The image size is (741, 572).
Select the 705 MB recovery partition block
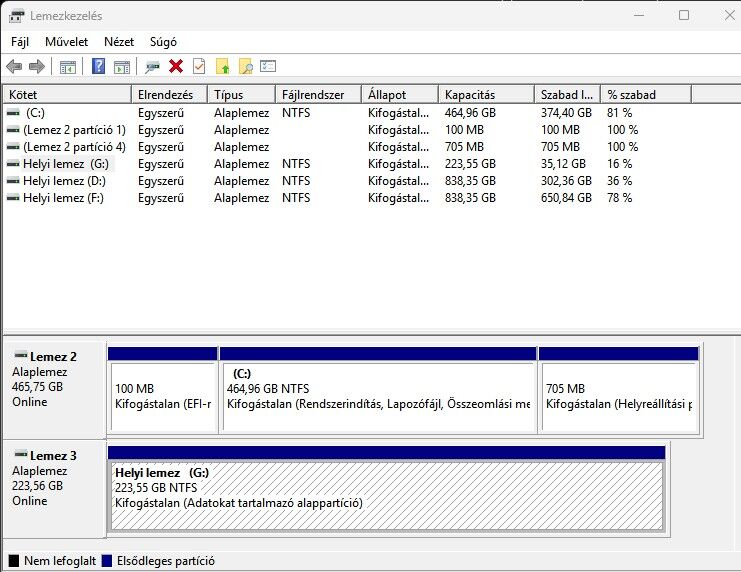tap(619, 390)
